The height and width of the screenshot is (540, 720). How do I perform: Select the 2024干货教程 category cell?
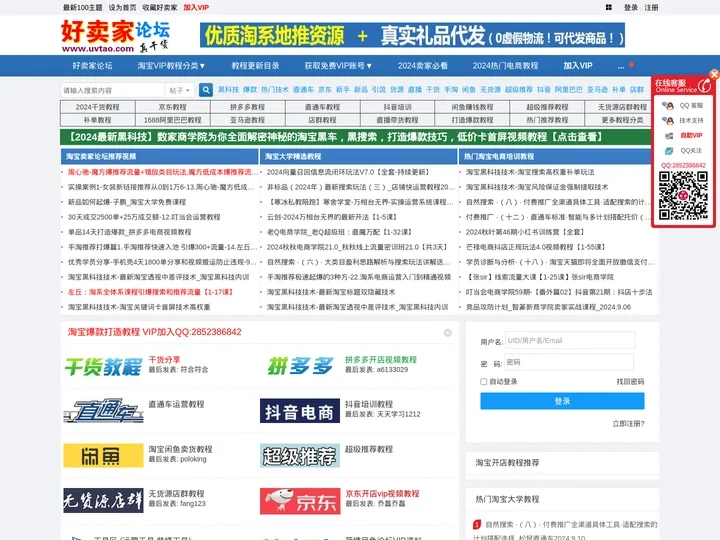tap(97, 107)
